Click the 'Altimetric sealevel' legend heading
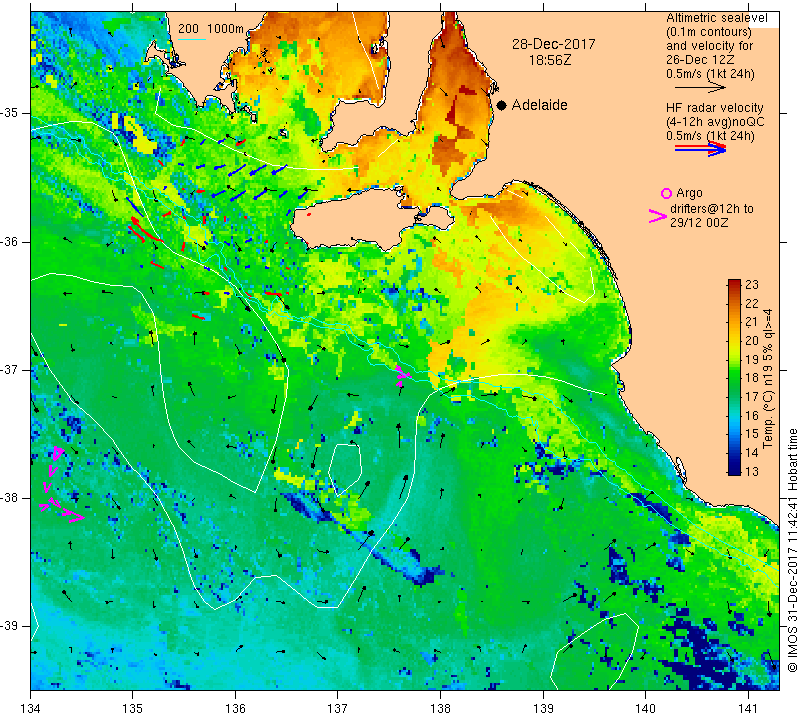The width and height of the screenshot is (800, 720). pos(716,18)
